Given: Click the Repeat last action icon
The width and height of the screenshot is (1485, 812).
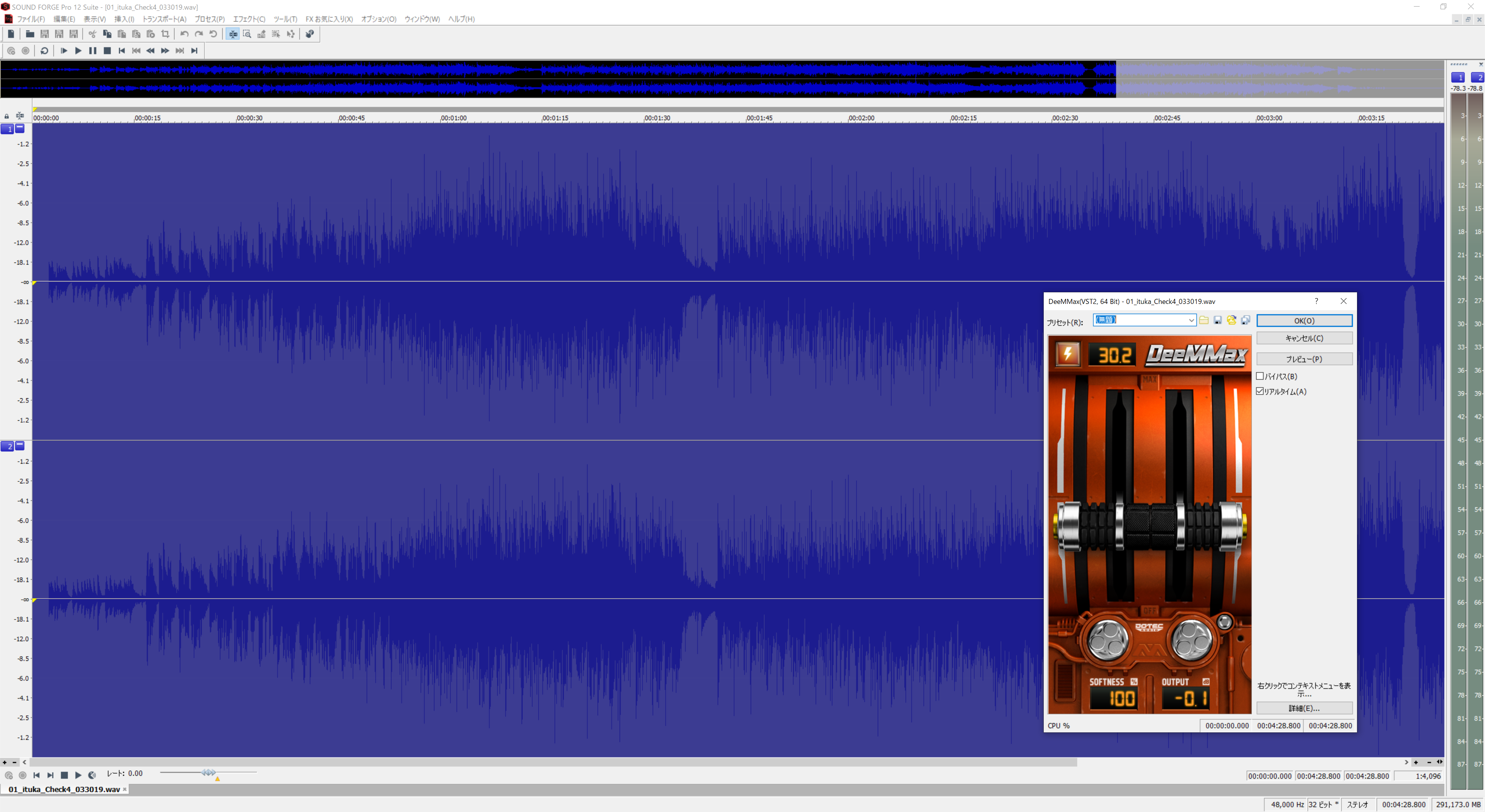Looking at the screenshot, I should tap(213, 34).
